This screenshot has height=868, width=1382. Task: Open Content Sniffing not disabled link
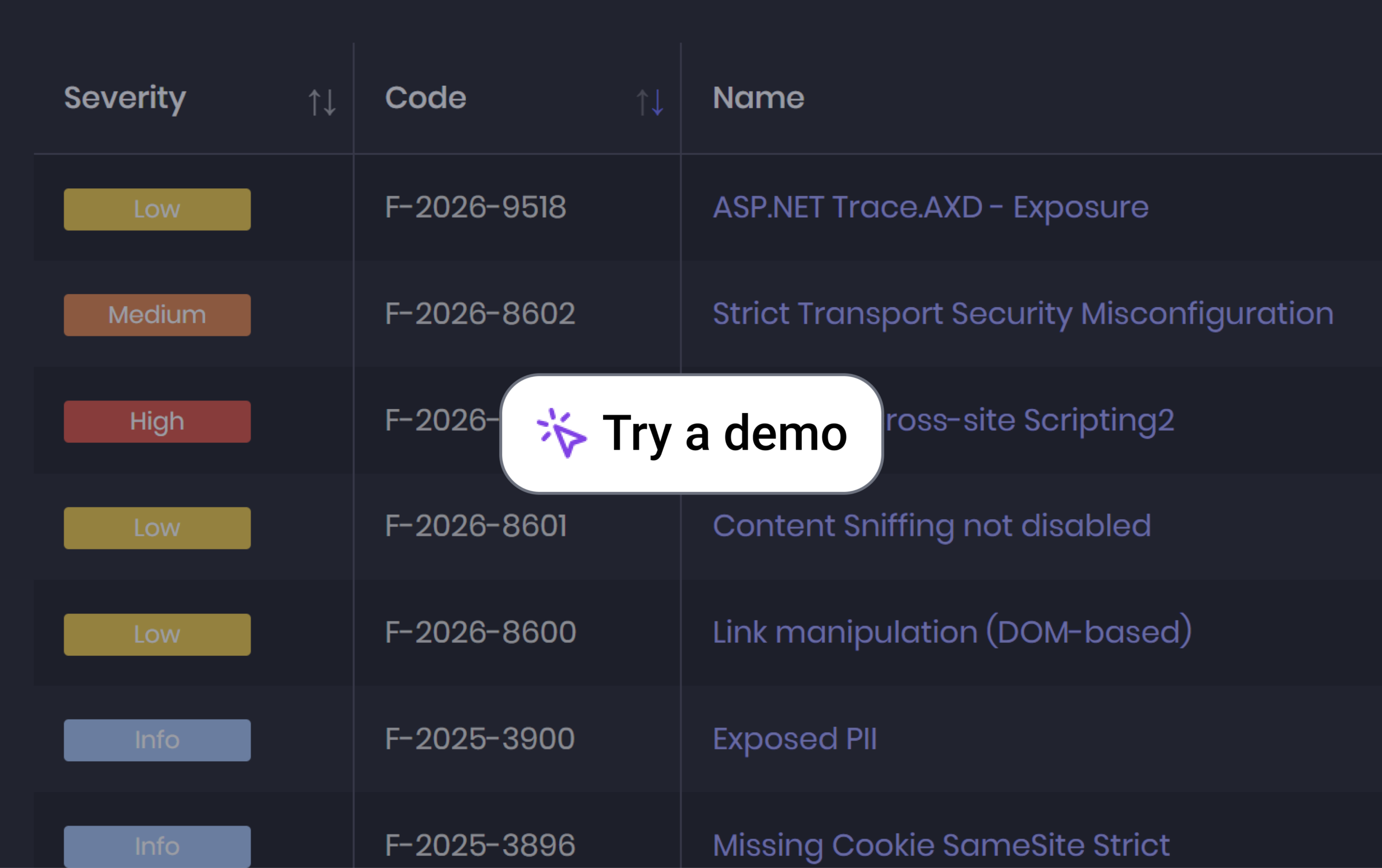point(931,526)
